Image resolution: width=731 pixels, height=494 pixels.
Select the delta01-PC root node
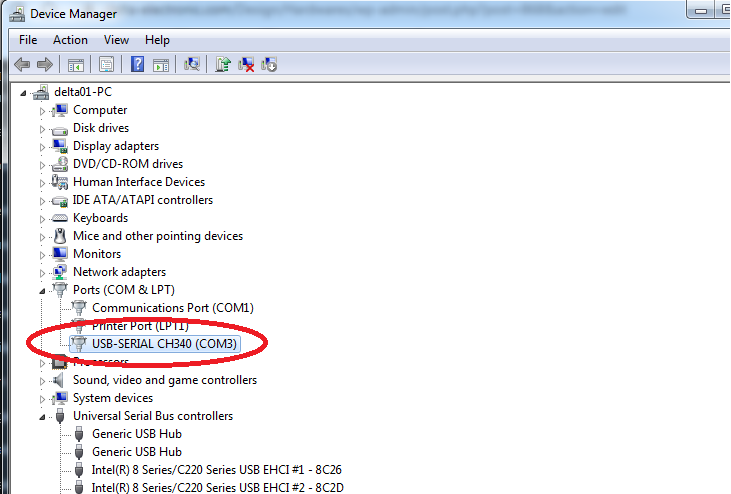(83, 92)
